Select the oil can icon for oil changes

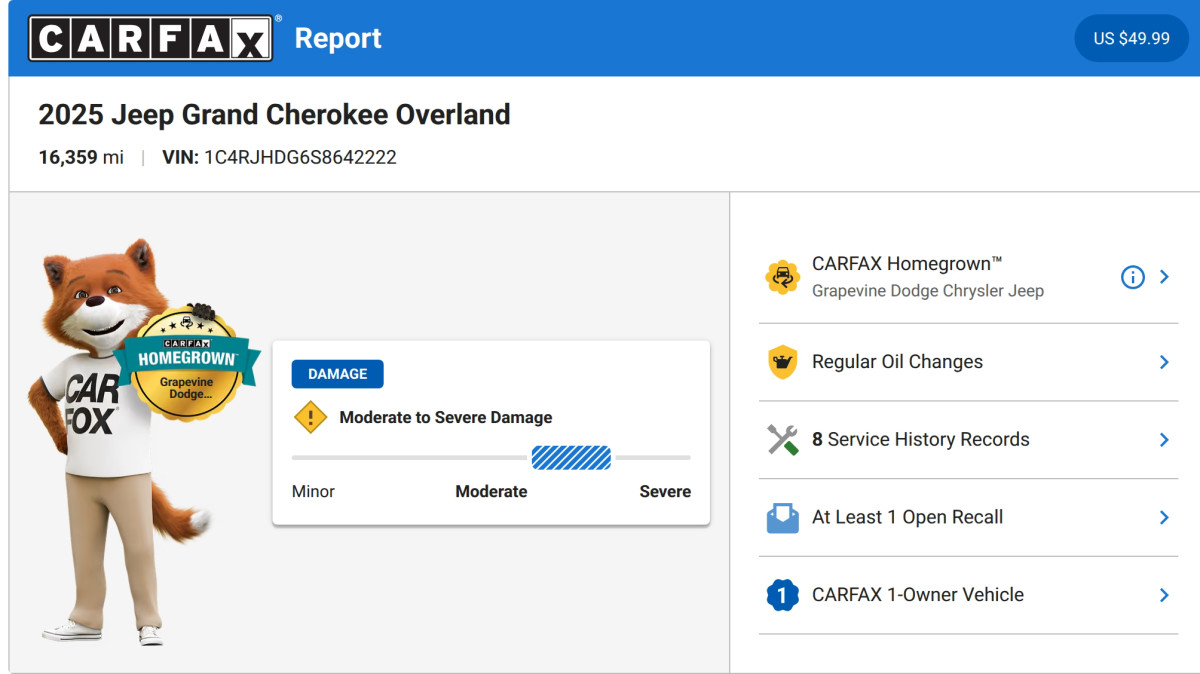(x=782, y=362)
